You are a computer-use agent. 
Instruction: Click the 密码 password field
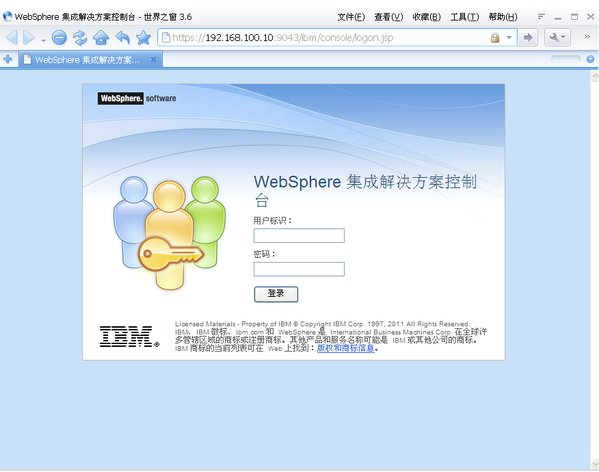(299, 269)
